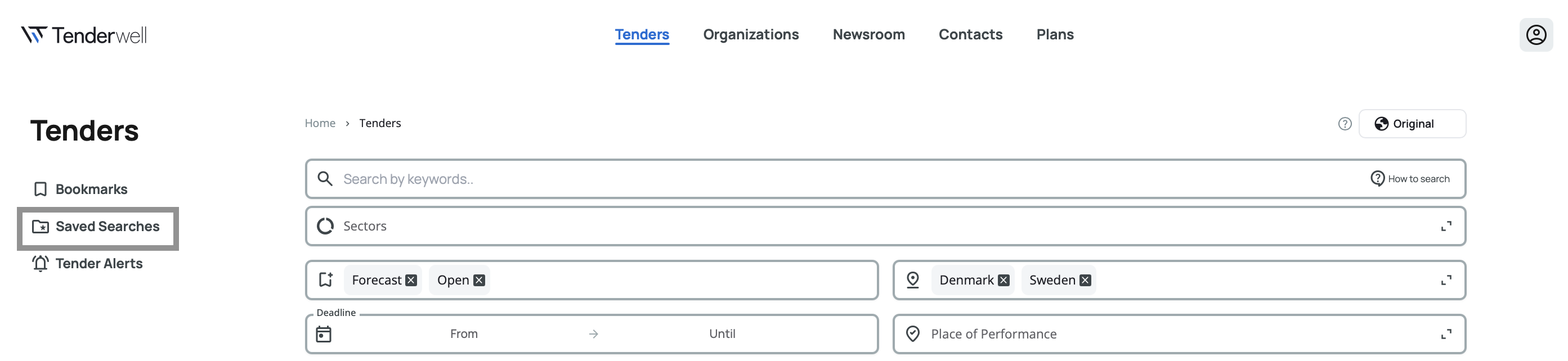Remove the Forecast status filter
1568x361 pixels.
tap(411, 280)
